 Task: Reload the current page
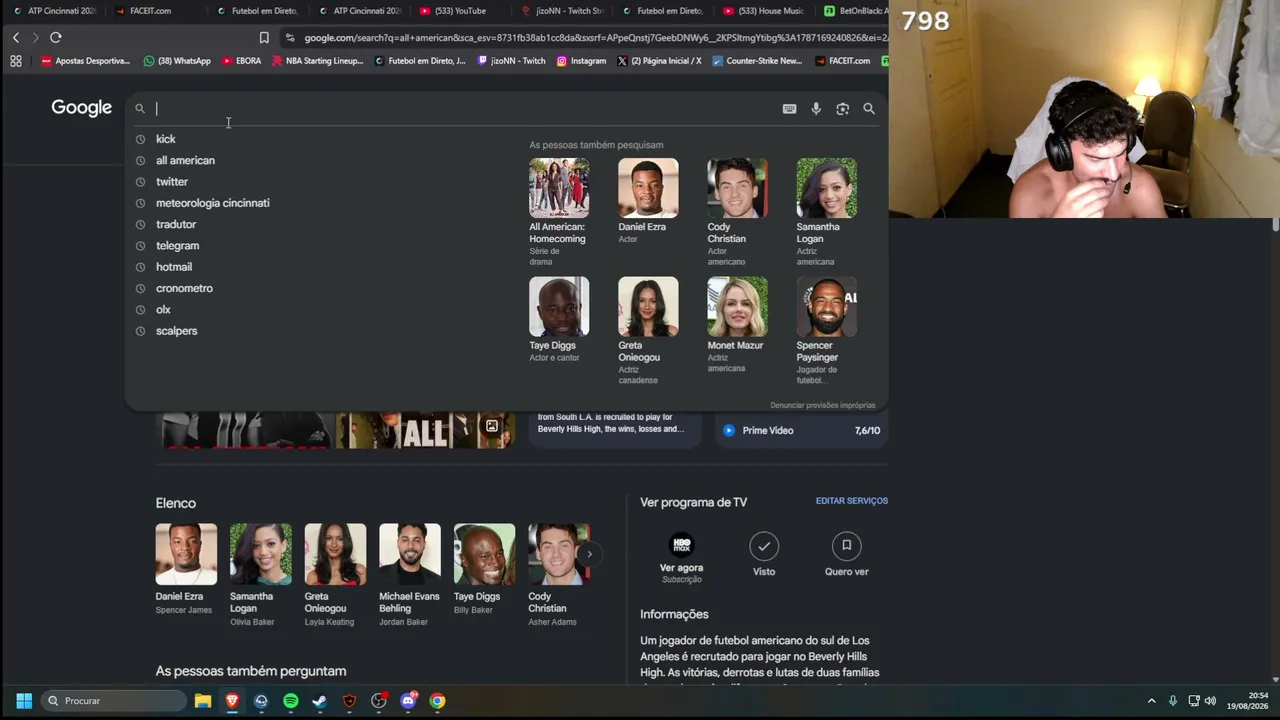[x=56, y=37]
